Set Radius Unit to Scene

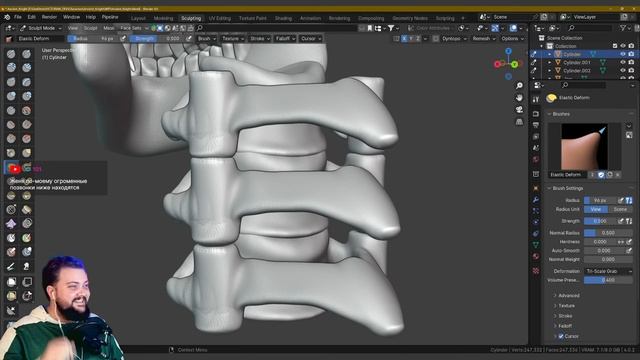click(620, 209)
